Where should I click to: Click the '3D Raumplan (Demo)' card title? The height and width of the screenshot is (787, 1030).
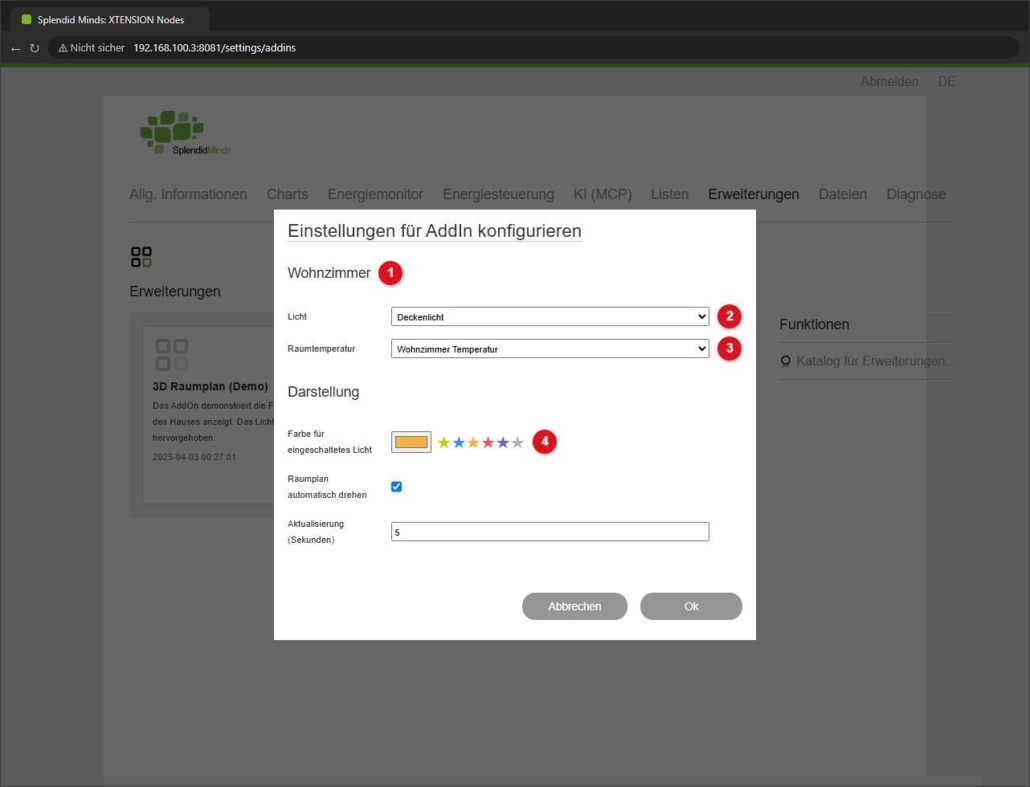click(x=210, y=386)
